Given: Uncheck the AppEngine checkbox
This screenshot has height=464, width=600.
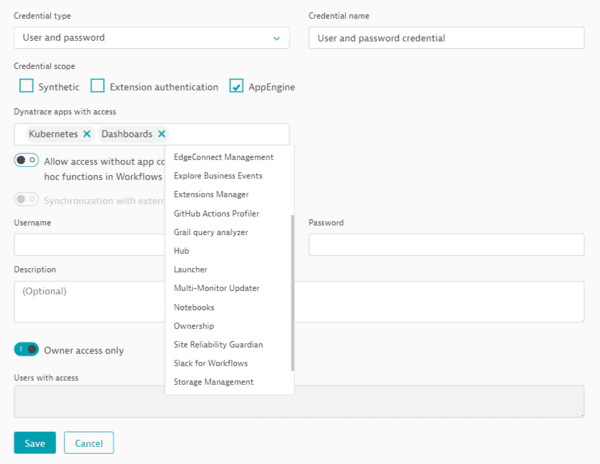Looking at the screenshot, I should coord(236,86).
